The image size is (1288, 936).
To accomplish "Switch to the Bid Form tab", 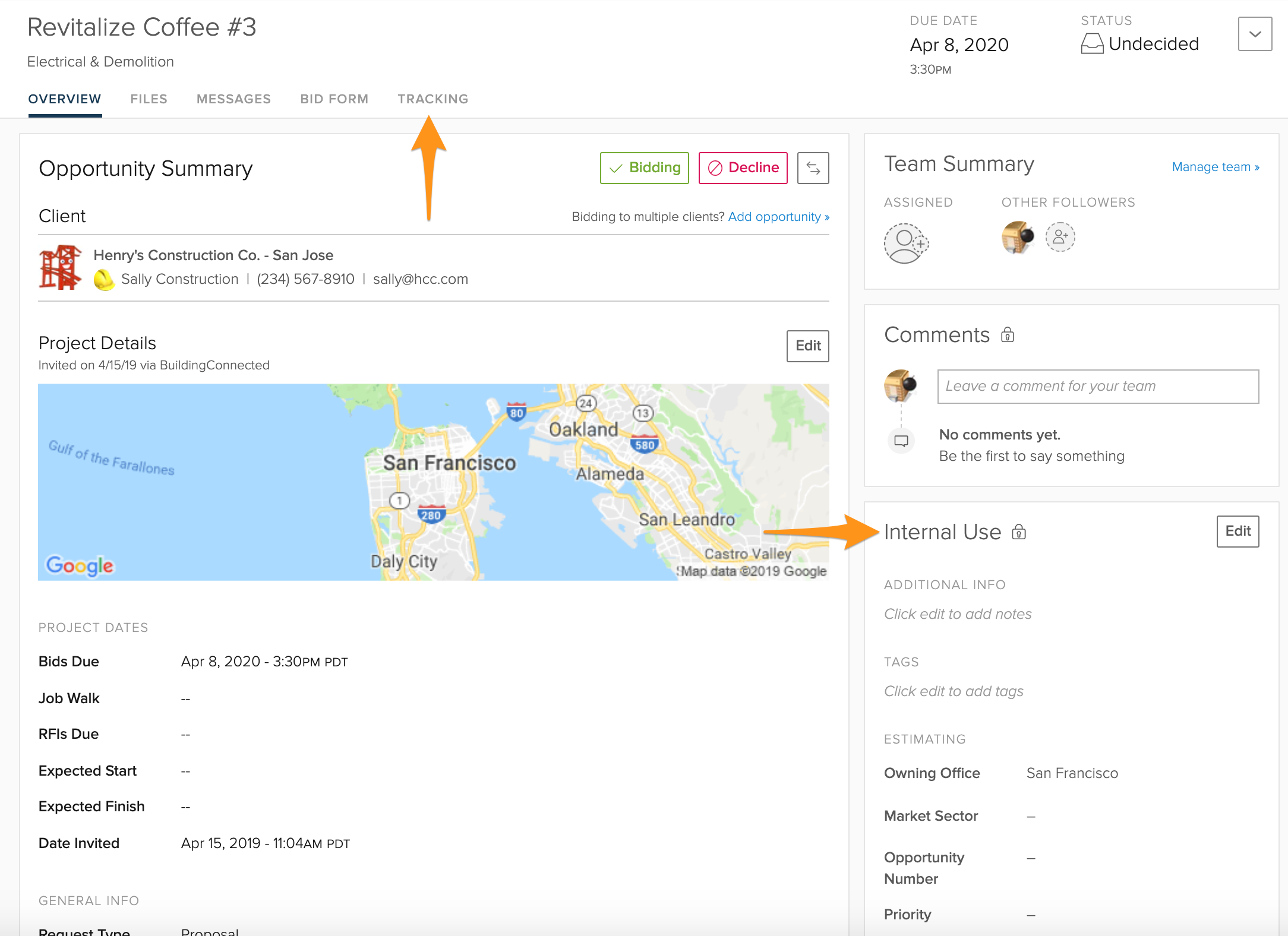I will click(x=334, y=99).
